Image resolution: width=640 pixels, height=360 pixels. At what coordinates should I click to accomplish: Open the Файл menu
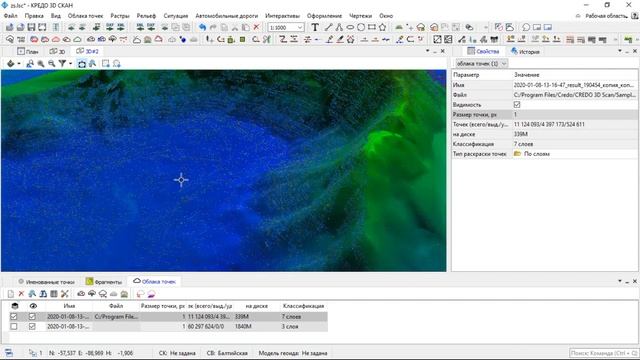pyautogui.click(x=11, y=16)
